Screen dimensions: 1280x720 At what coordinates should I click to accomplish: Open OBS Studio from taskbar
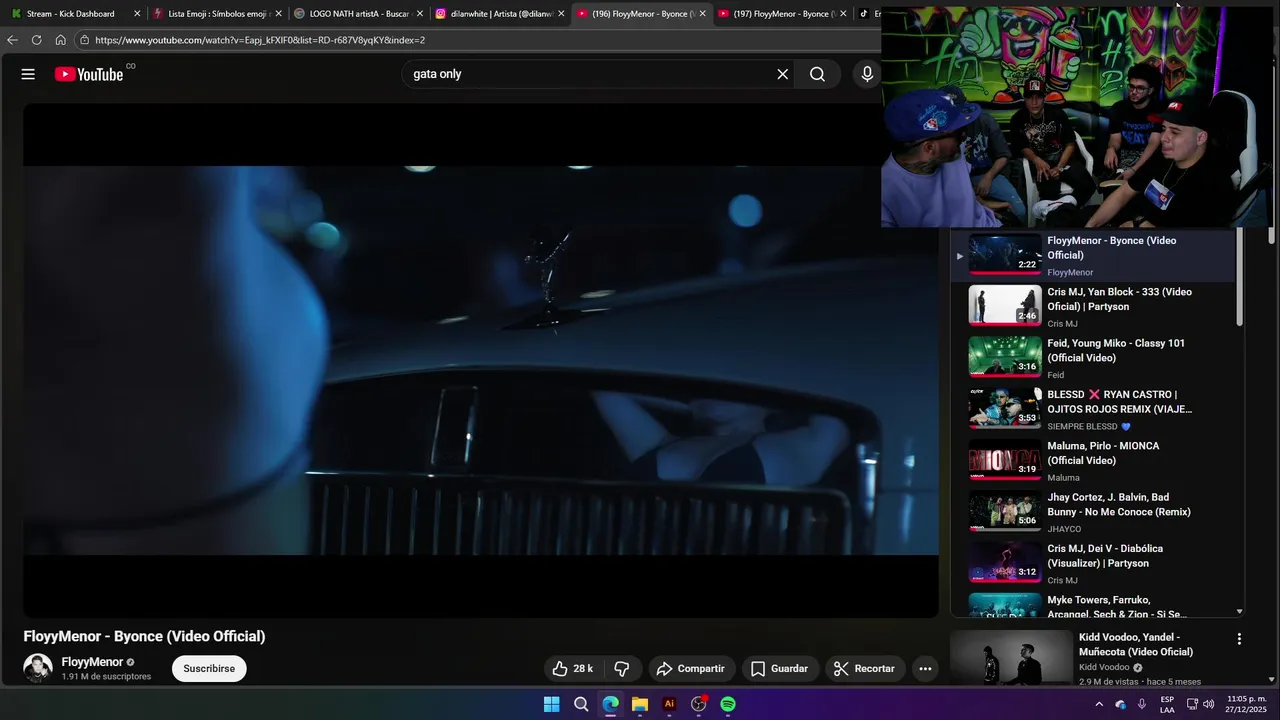[x=699, y=704]
